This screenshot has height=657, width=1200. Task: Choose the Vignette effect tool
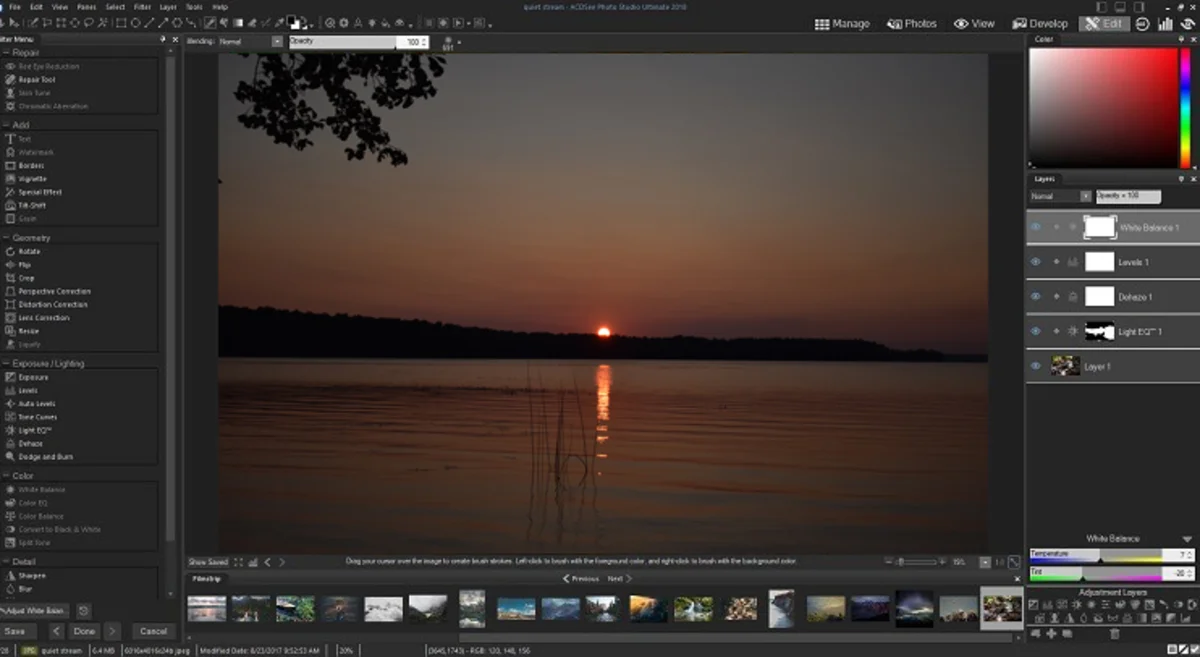pos(32,179)
